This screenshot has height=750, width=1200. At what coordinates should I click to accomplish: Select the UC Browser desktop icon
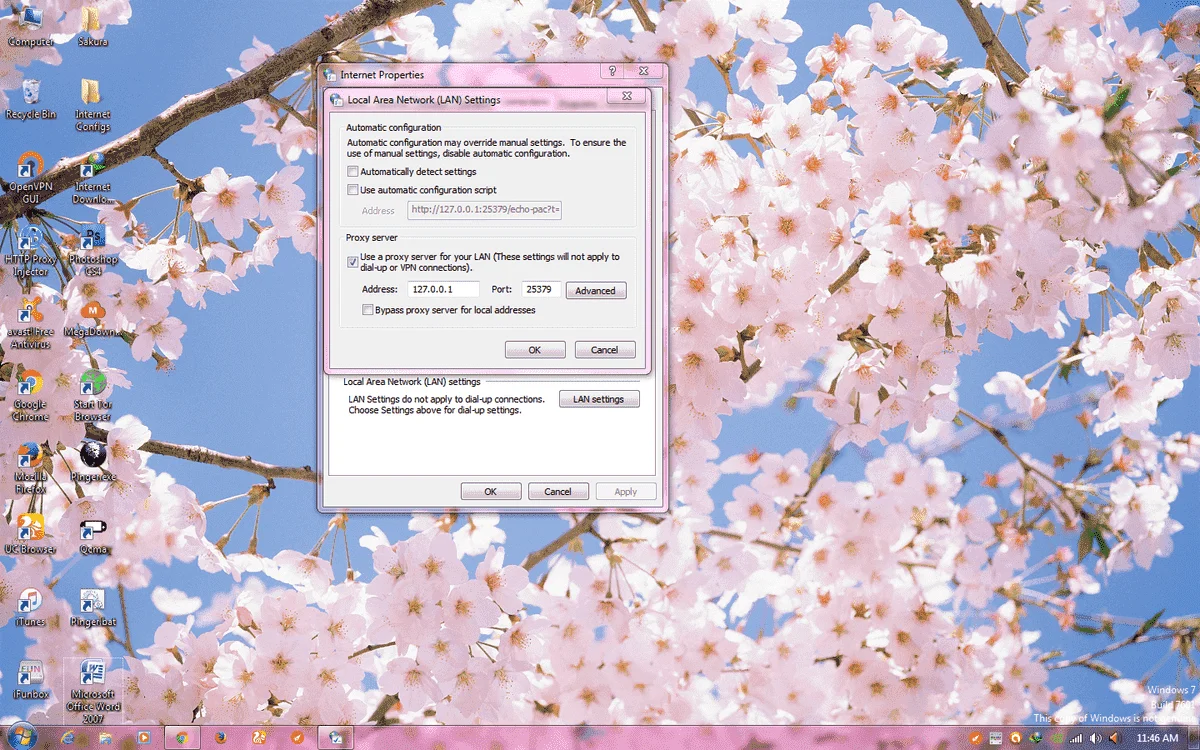(x=30, y=533)
